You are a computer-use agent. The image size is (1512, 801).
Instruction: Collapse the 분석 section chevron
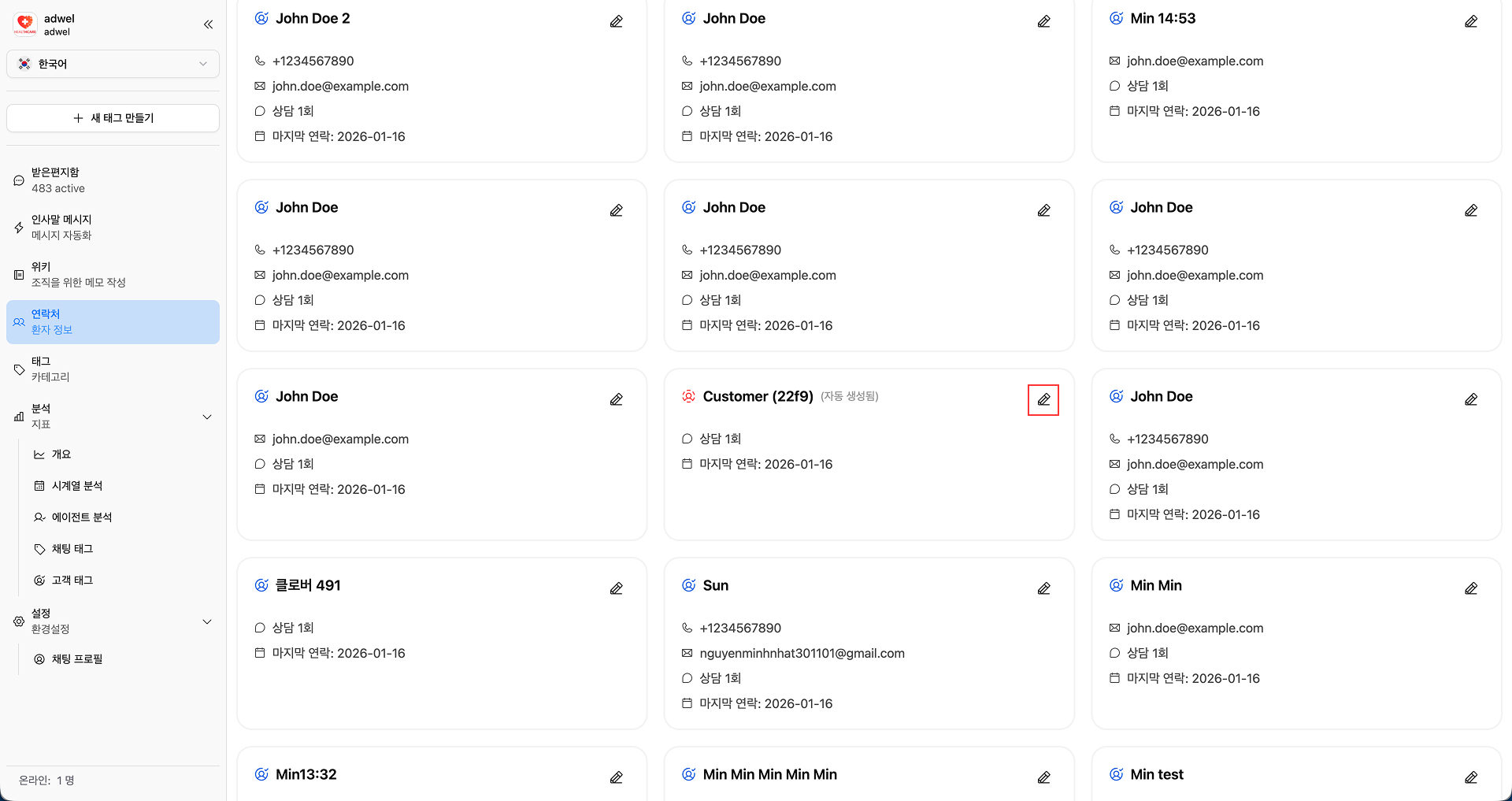point(207,417)
